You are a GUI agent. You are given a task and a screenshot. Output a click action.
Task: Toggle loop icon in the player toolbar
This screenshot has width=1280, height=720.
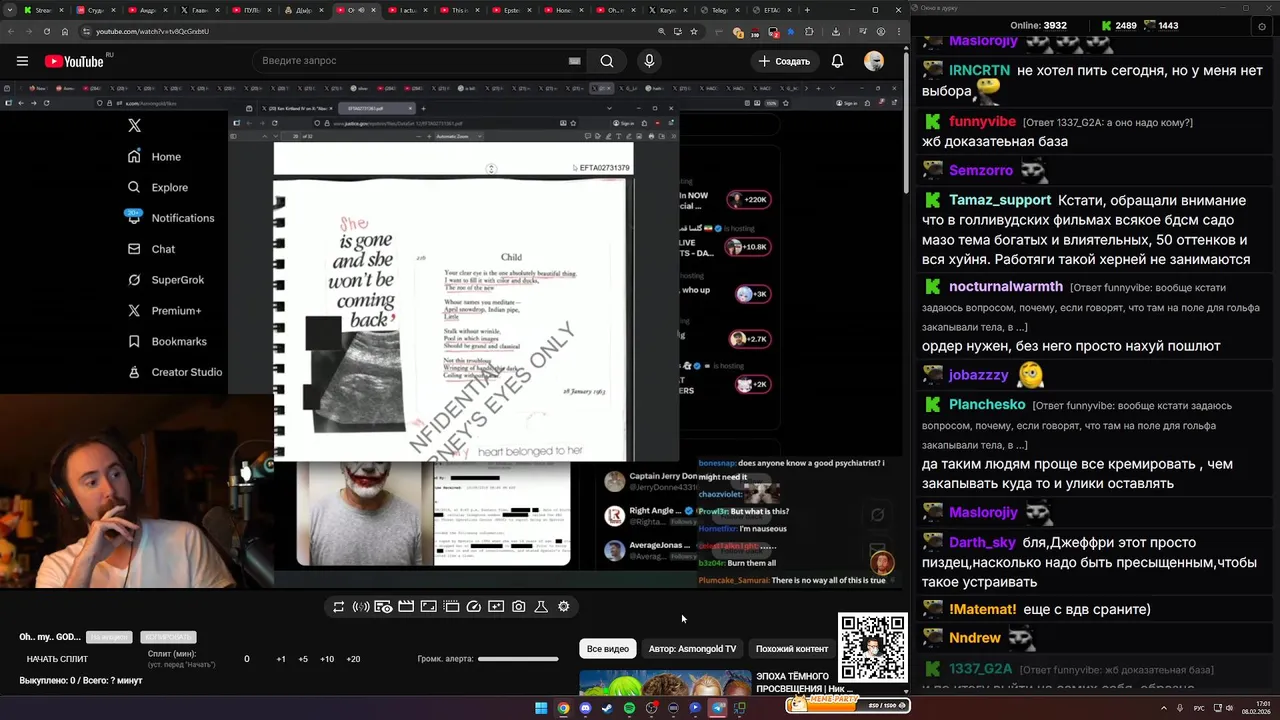[339, 607]
